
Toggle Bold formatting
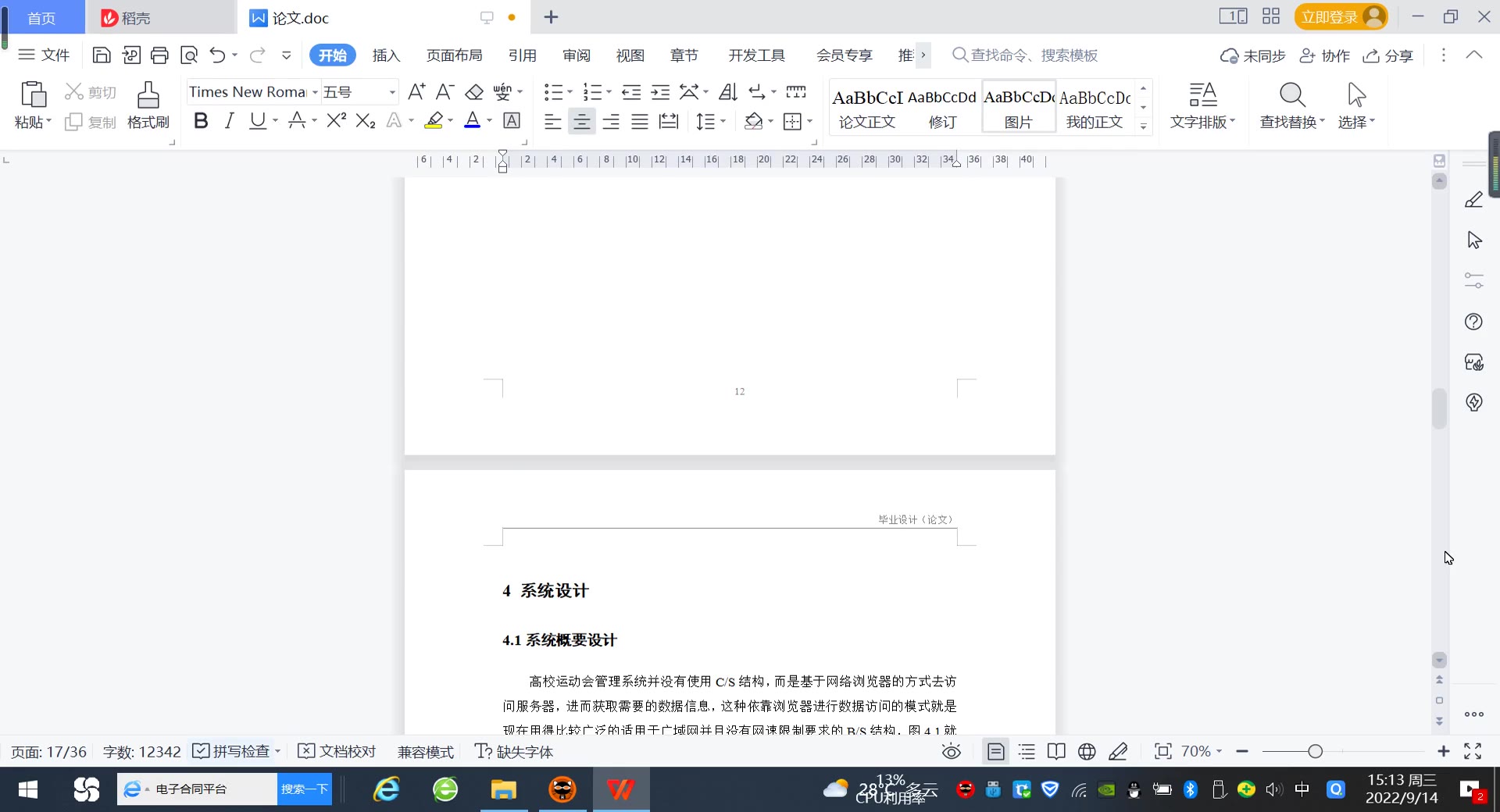point(201,120)
